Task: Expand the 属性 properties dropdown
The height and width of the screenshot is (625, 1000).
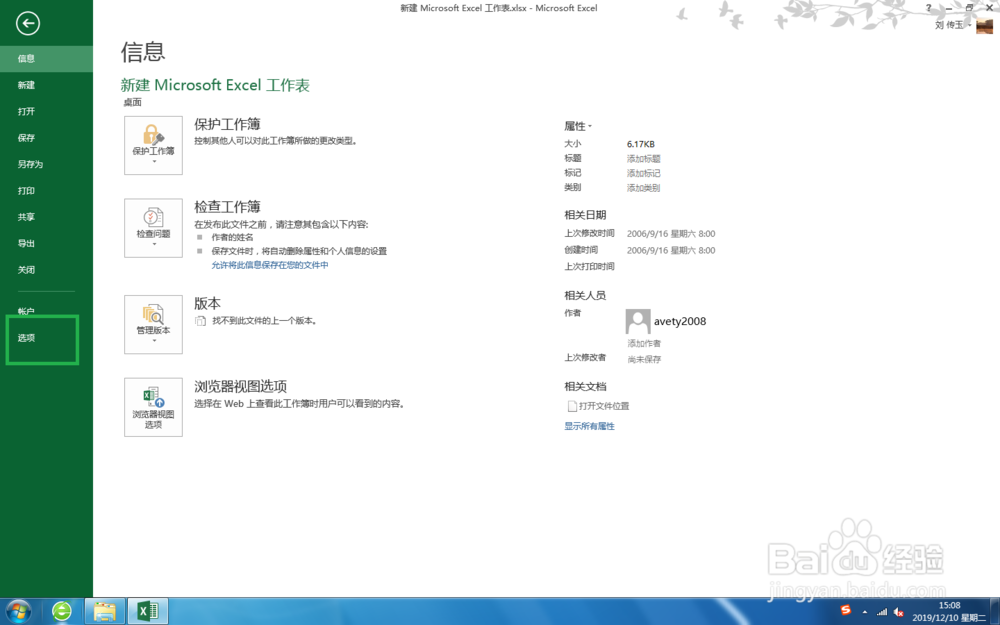Action: click(580, 126)
